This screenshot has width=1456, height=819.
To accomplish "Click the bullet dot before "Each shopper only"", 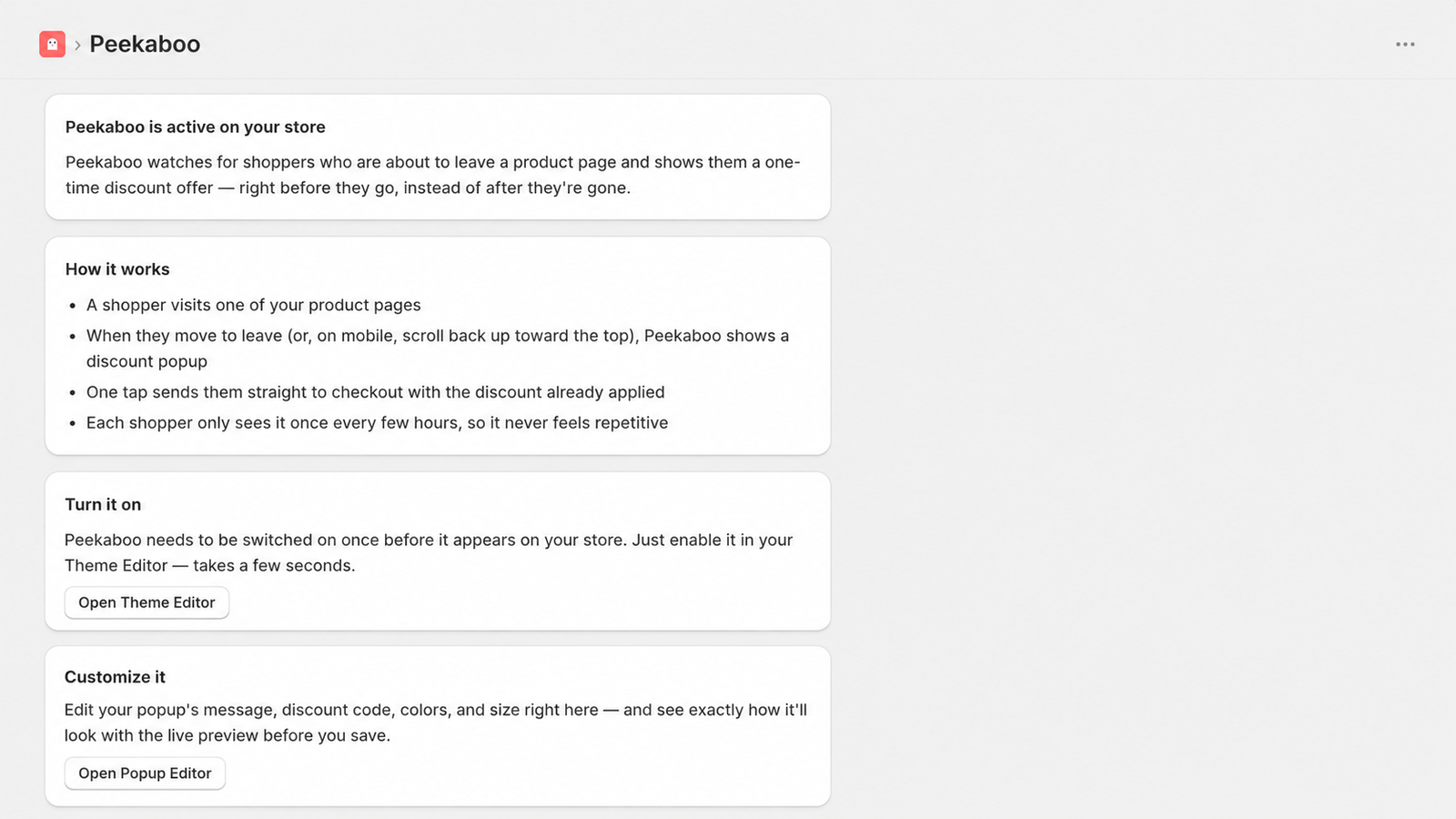I will pyautogui.click(x=73, y=424).
